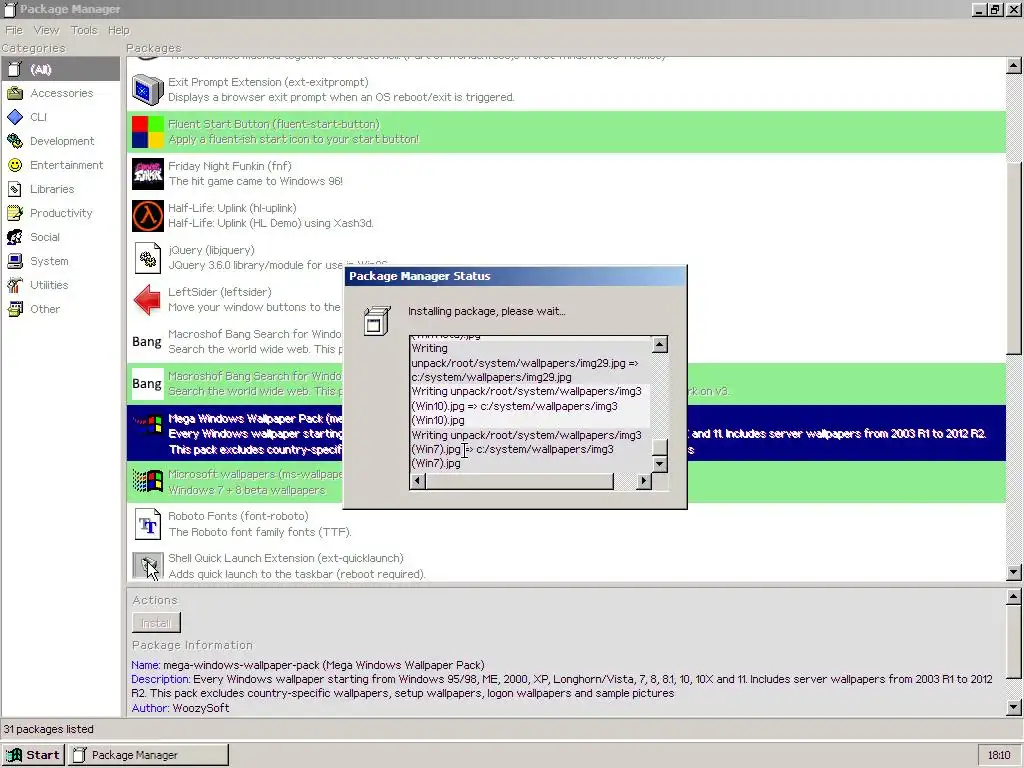
Task: Click the Package Manager Status title bar
Action: coord(515,276)
